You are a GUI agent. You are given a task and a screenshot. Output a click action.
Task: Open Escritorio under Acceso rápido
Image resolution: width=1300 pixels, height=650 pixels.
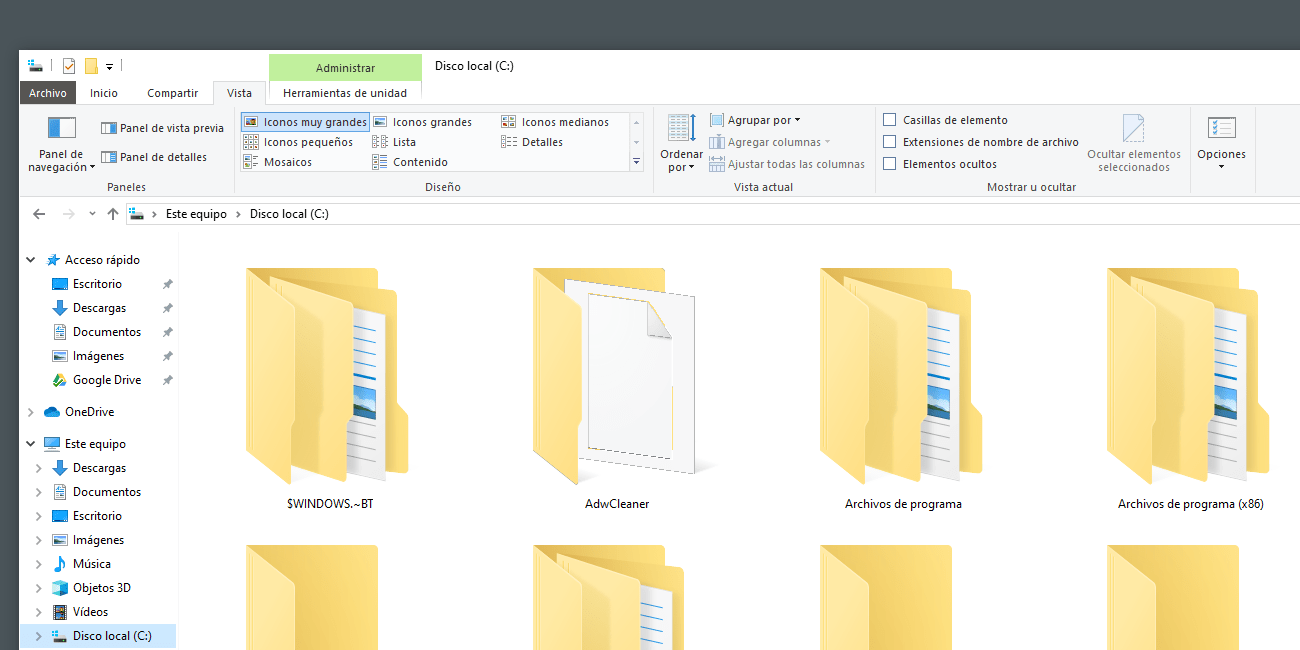(x=97, y=284)
